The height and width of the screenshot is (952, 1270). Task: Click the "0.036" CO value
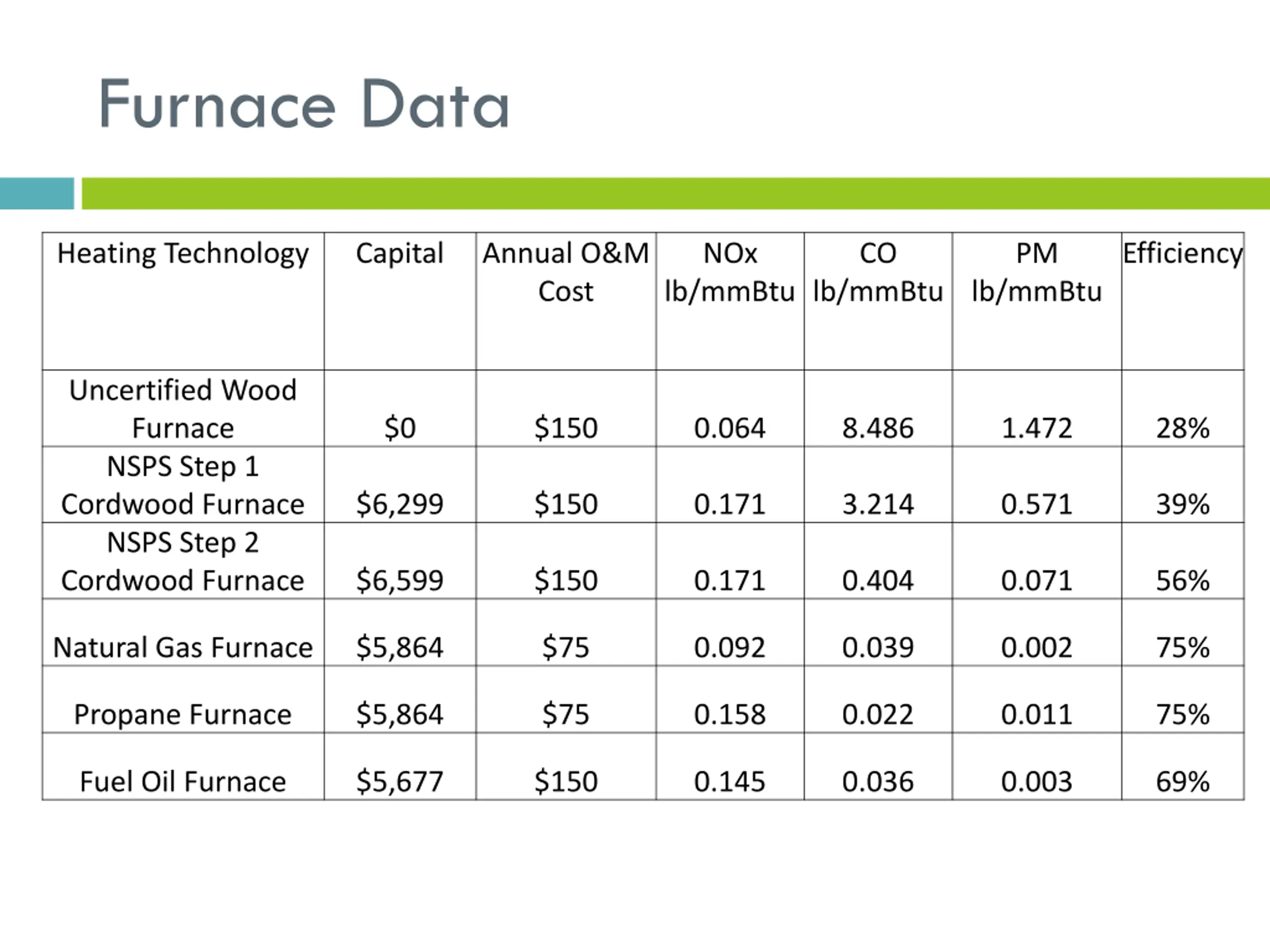[x=878, y=781]
